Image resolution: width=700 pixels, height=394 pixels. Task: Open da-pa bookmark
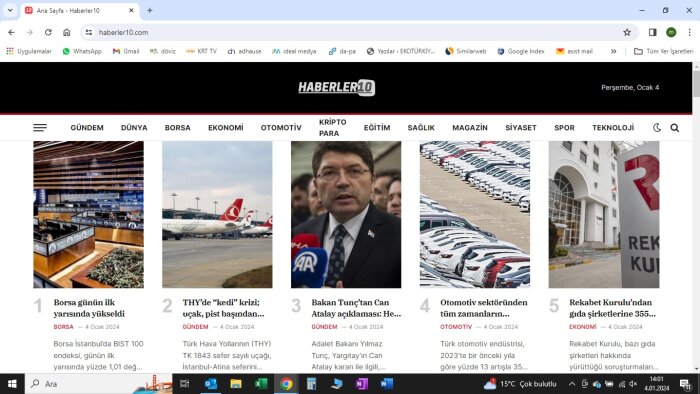(342, 51)
